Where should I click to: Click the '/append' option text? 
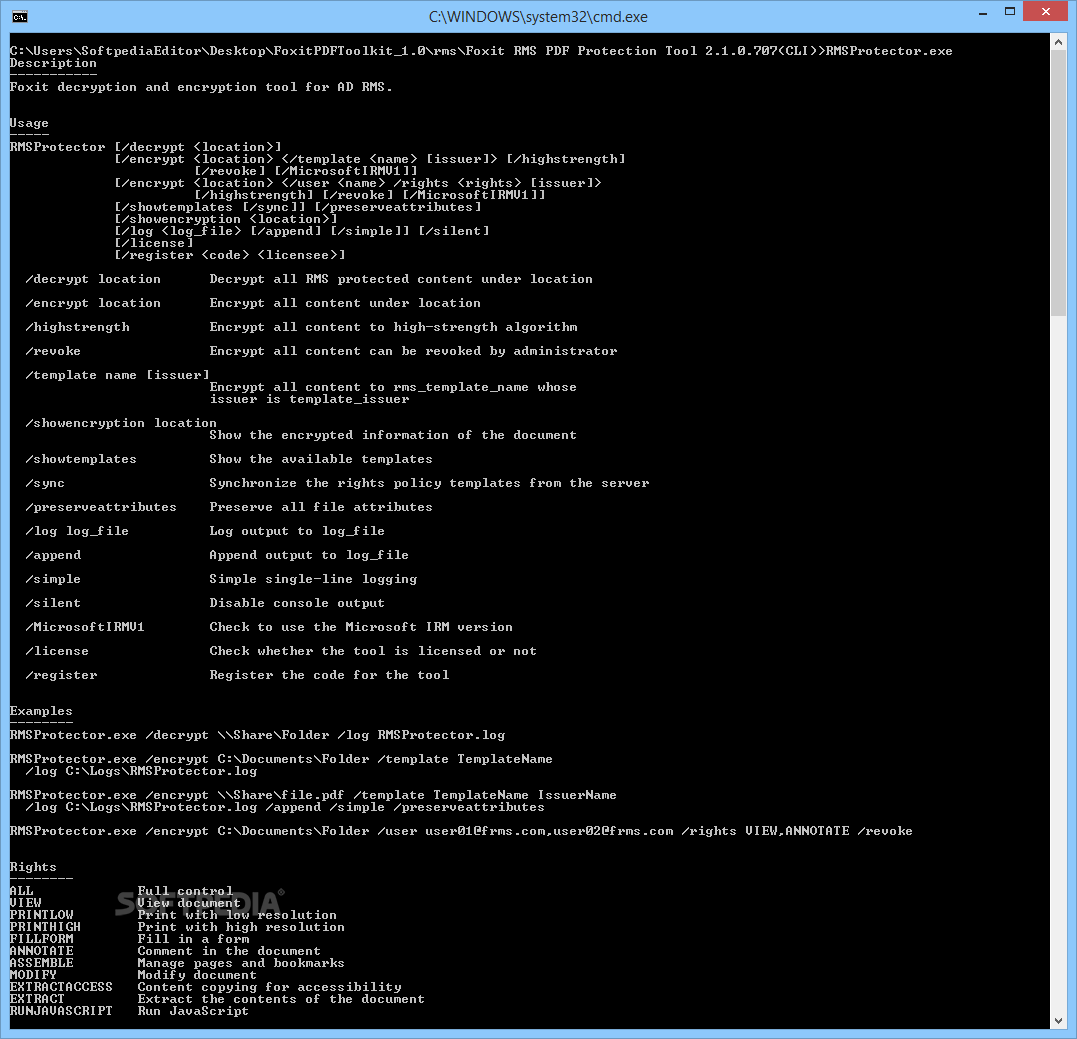coord(53,555)
